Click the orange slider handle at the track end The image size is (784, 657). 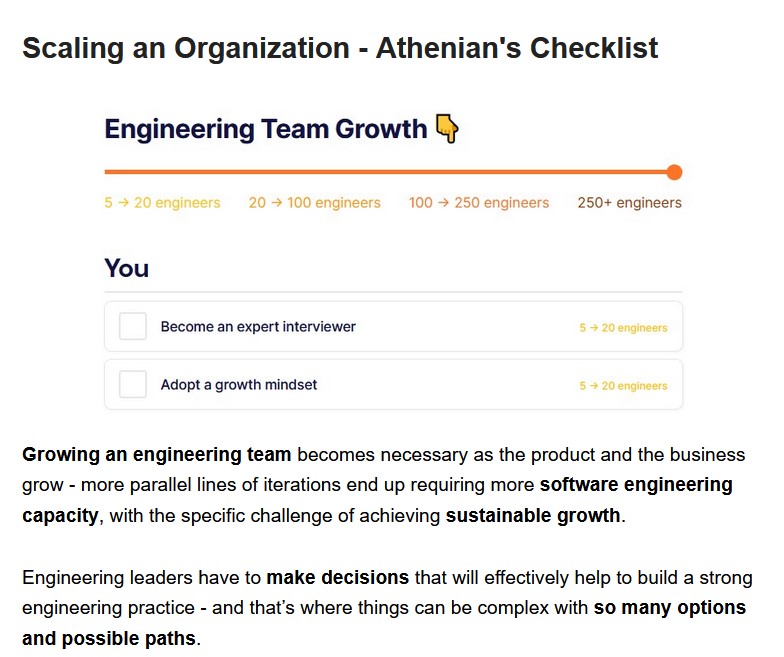pos(674,172)
